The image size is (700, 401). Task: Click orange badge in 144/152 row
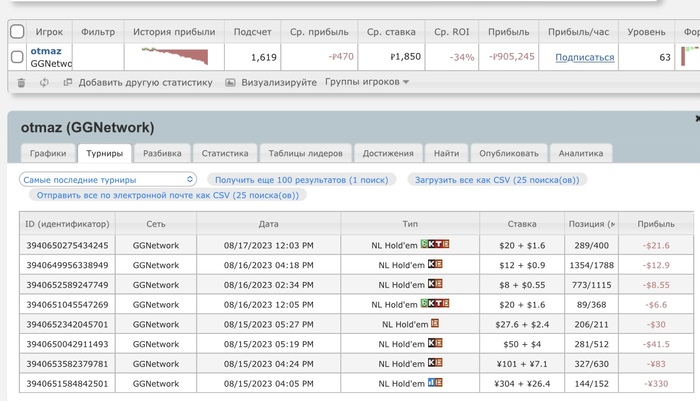coord(438,383)
